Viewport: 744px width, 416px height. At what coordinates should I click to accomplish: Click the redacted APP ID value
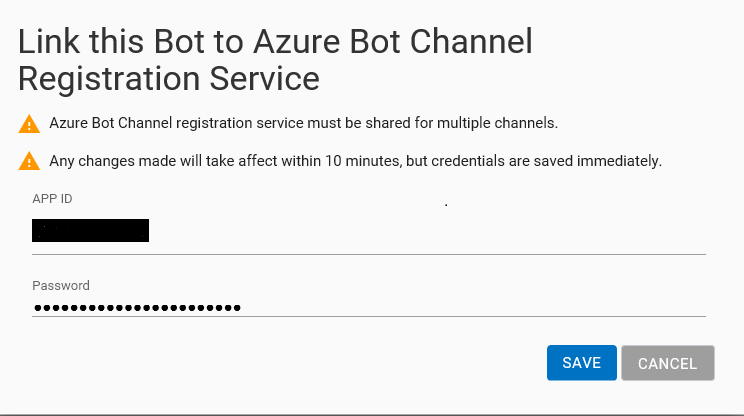click(x=90, y=231)
